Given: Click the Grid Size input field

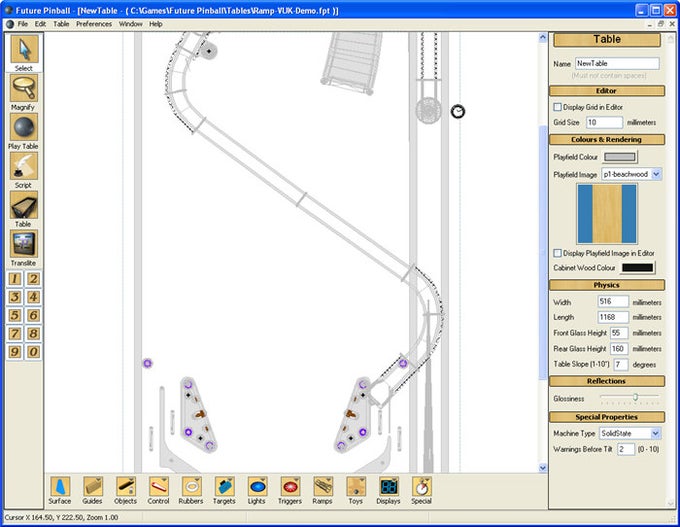Looking at the screenshot, I should [605, 122].
